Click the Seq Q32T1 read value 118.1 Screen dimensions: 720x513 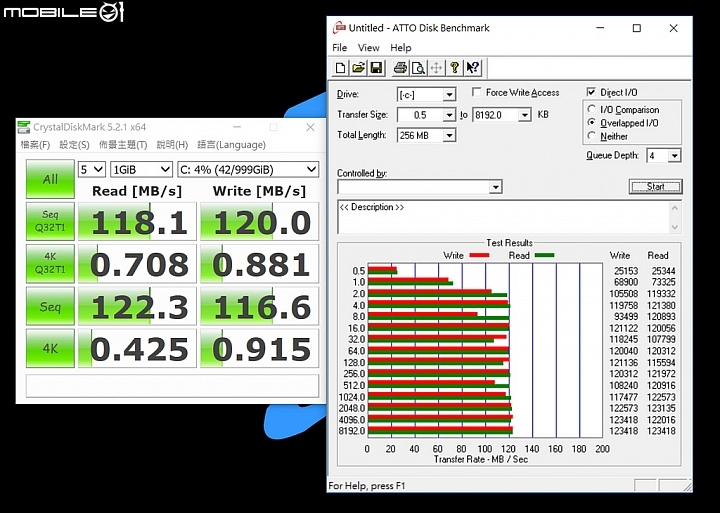[x=137, y=221]
